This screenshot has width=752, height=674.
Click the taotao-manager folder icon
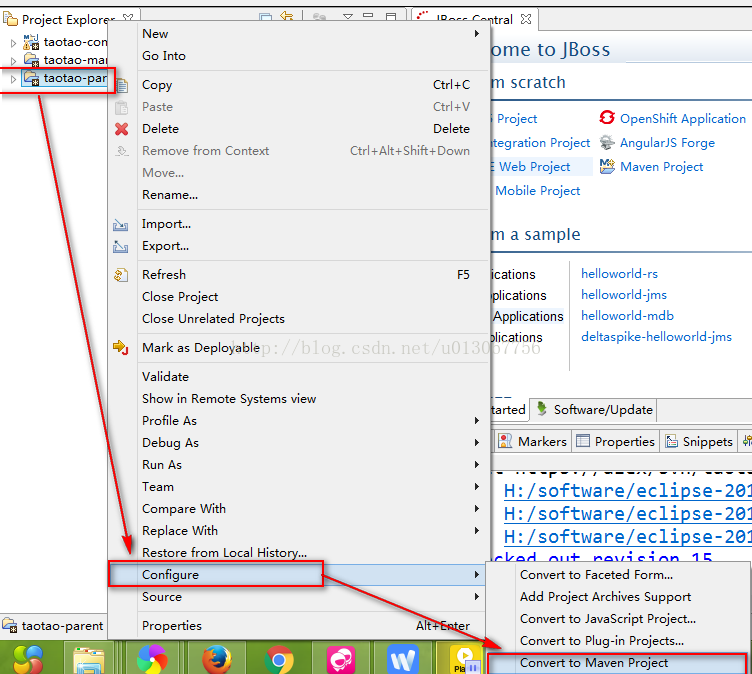coord(32,60)
